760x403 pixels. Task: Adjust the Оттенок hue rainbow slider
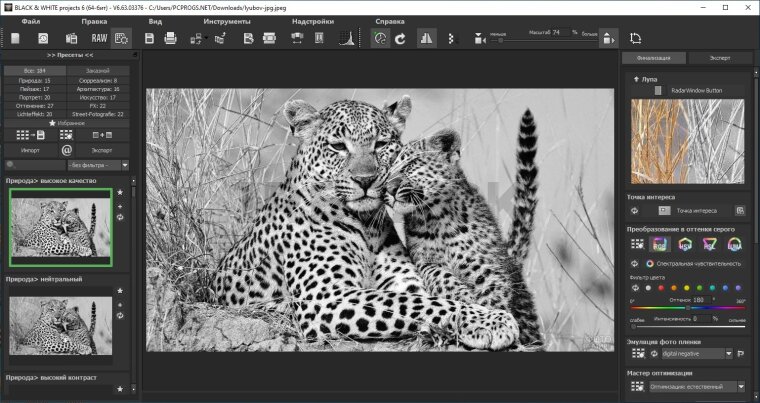687,306
